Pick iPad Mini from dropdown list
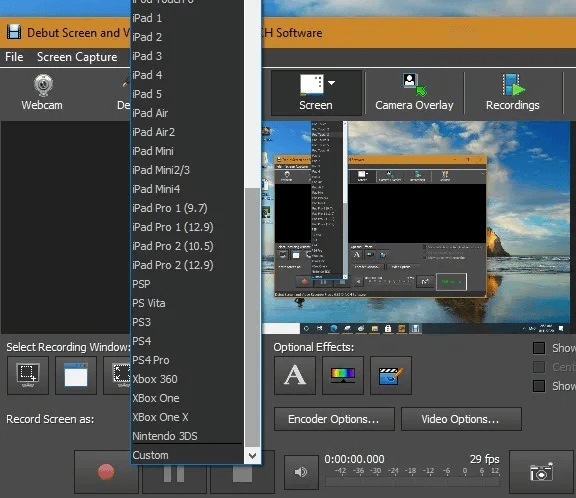 (x=187, y=151)
